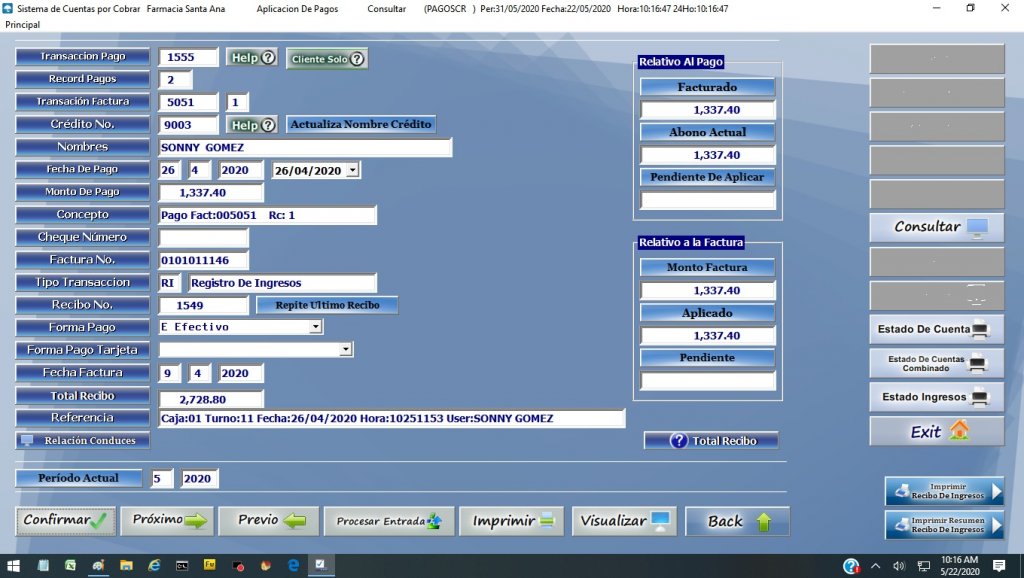Click the Previo back arrow button
1024x578 pixels.
tap(269, 521)
